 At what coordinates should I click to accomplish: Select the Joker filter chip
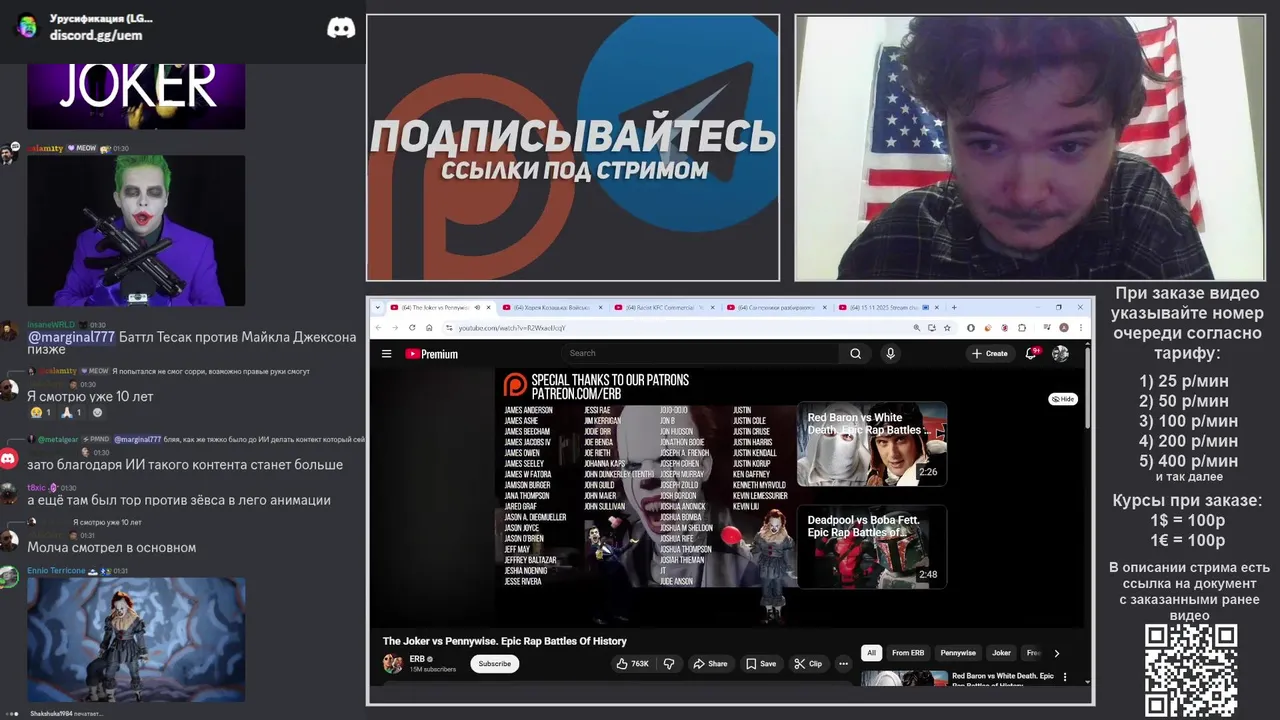pos(1001,653)
